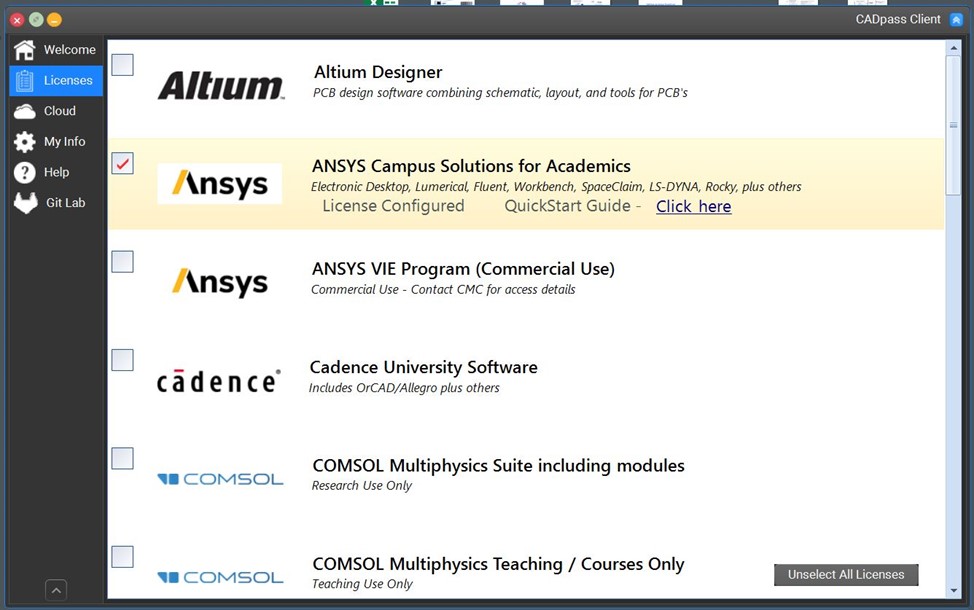Enable the Altium Designer license checkbox

122,65
